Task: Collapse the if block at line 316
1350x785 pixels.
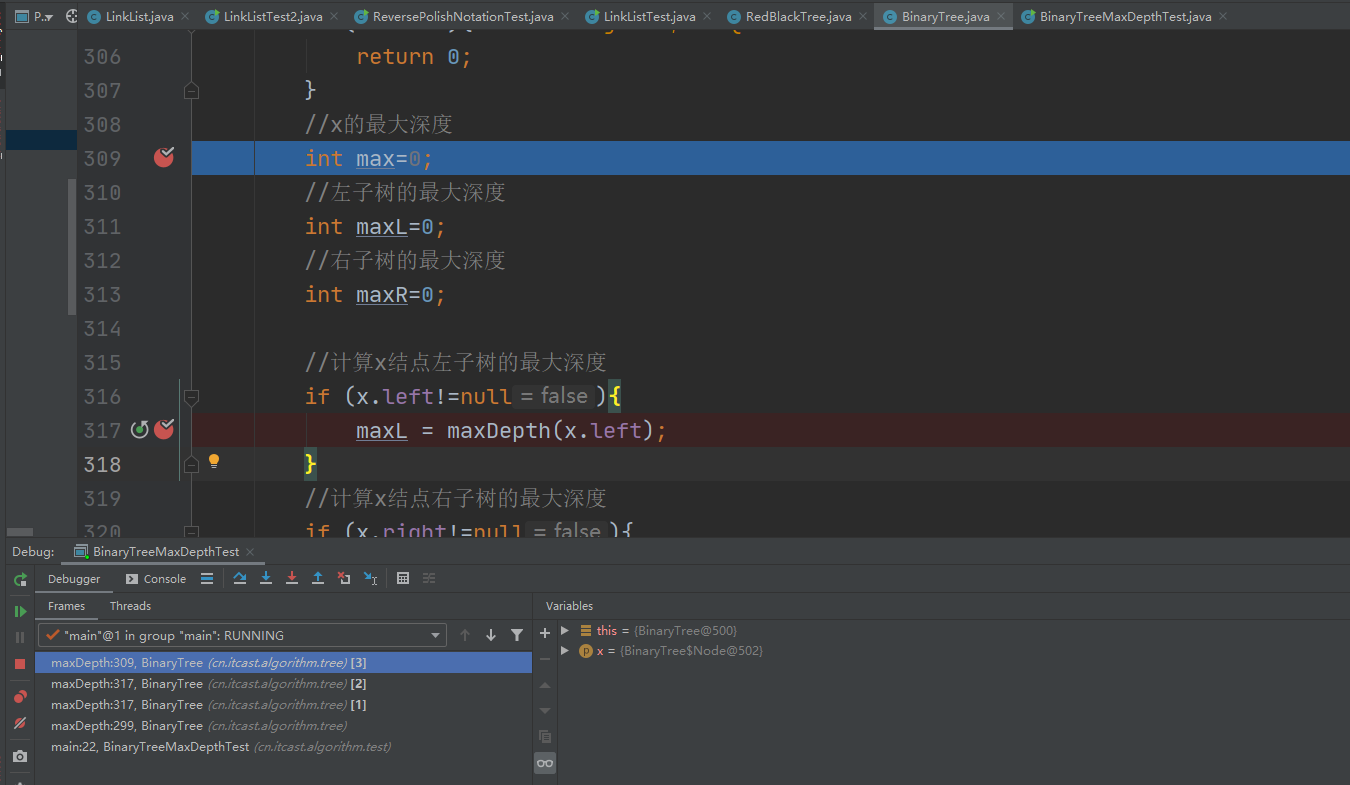Action: (192, 397)
